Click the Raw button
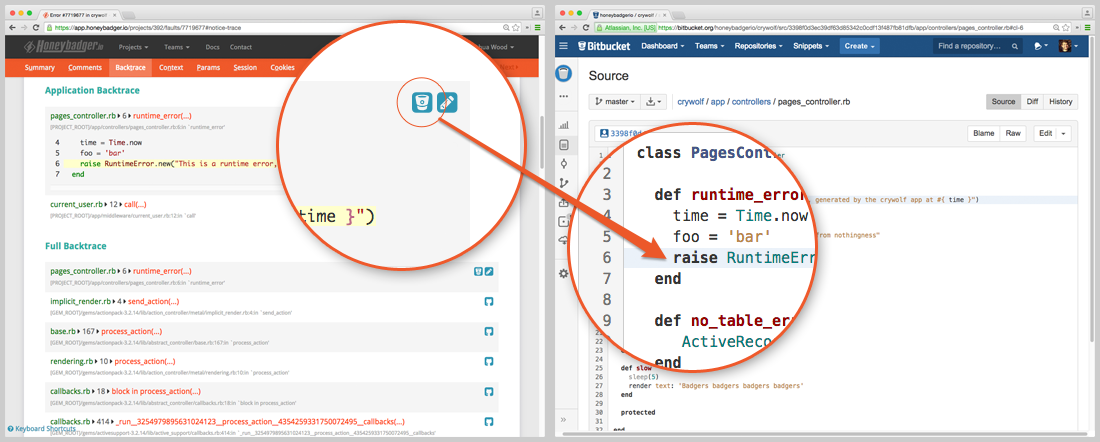 click(x=1012, y=133)
